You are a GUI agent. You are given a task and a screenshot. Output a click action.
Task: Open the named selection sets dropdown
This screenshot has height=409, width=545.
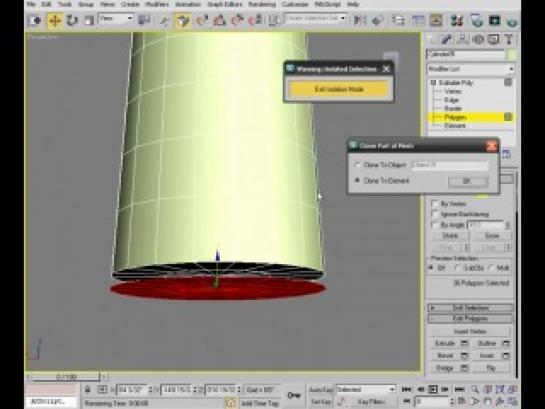[x=315, y=18]
